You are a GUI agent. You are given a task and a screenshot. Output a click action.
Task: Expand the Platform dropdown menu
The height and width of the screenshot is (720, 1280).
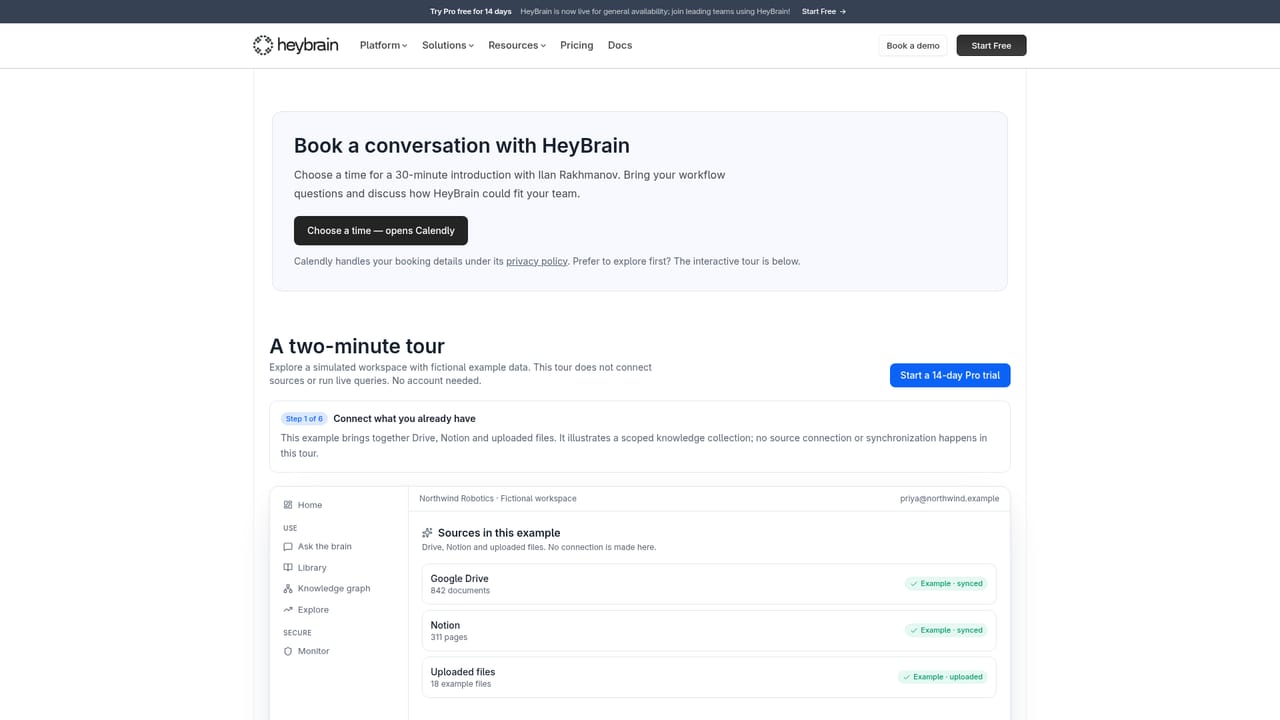click(x=383, y=45)
